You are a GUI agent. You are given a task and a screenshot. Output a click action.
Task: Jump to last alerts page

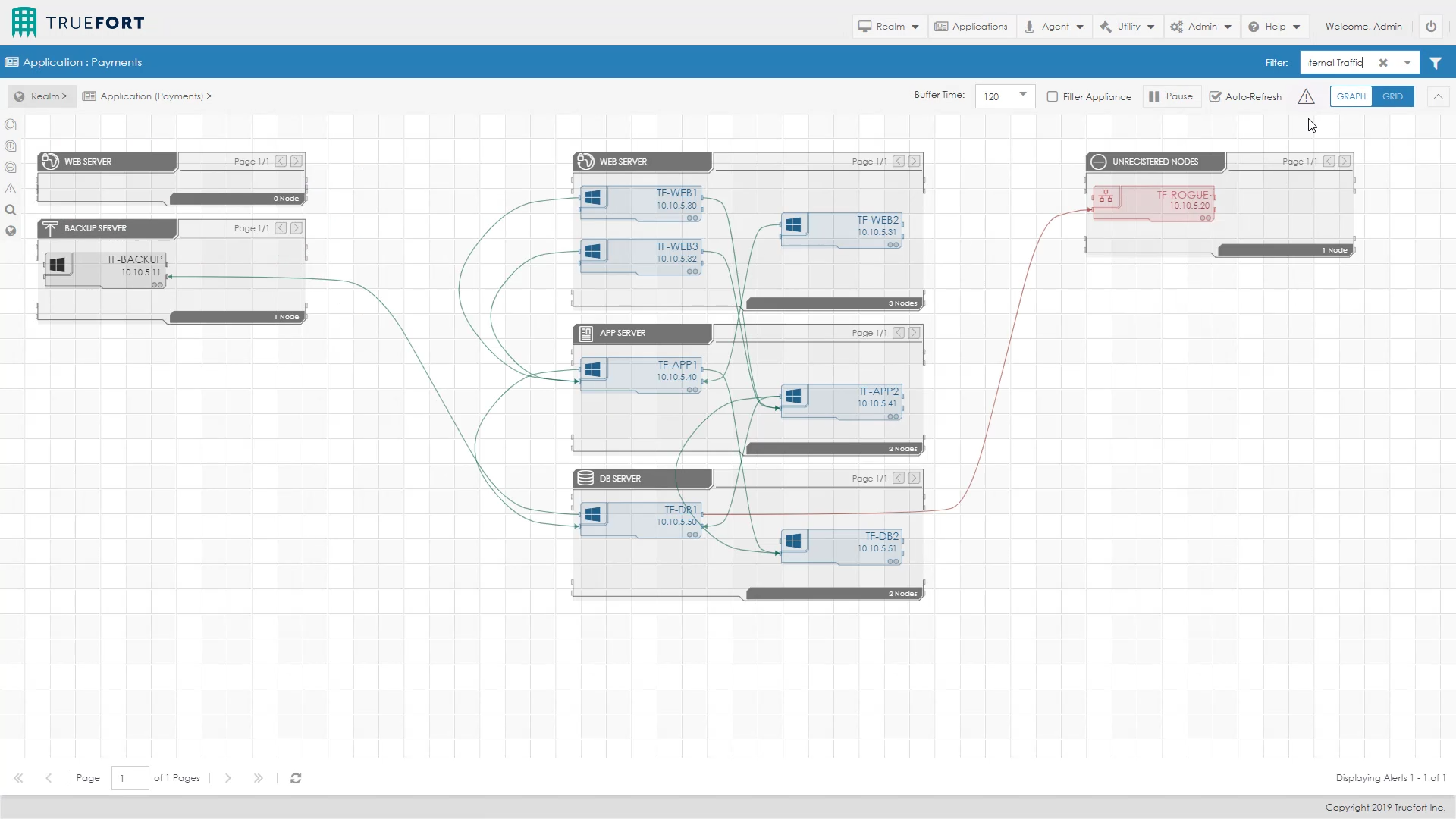259,778
